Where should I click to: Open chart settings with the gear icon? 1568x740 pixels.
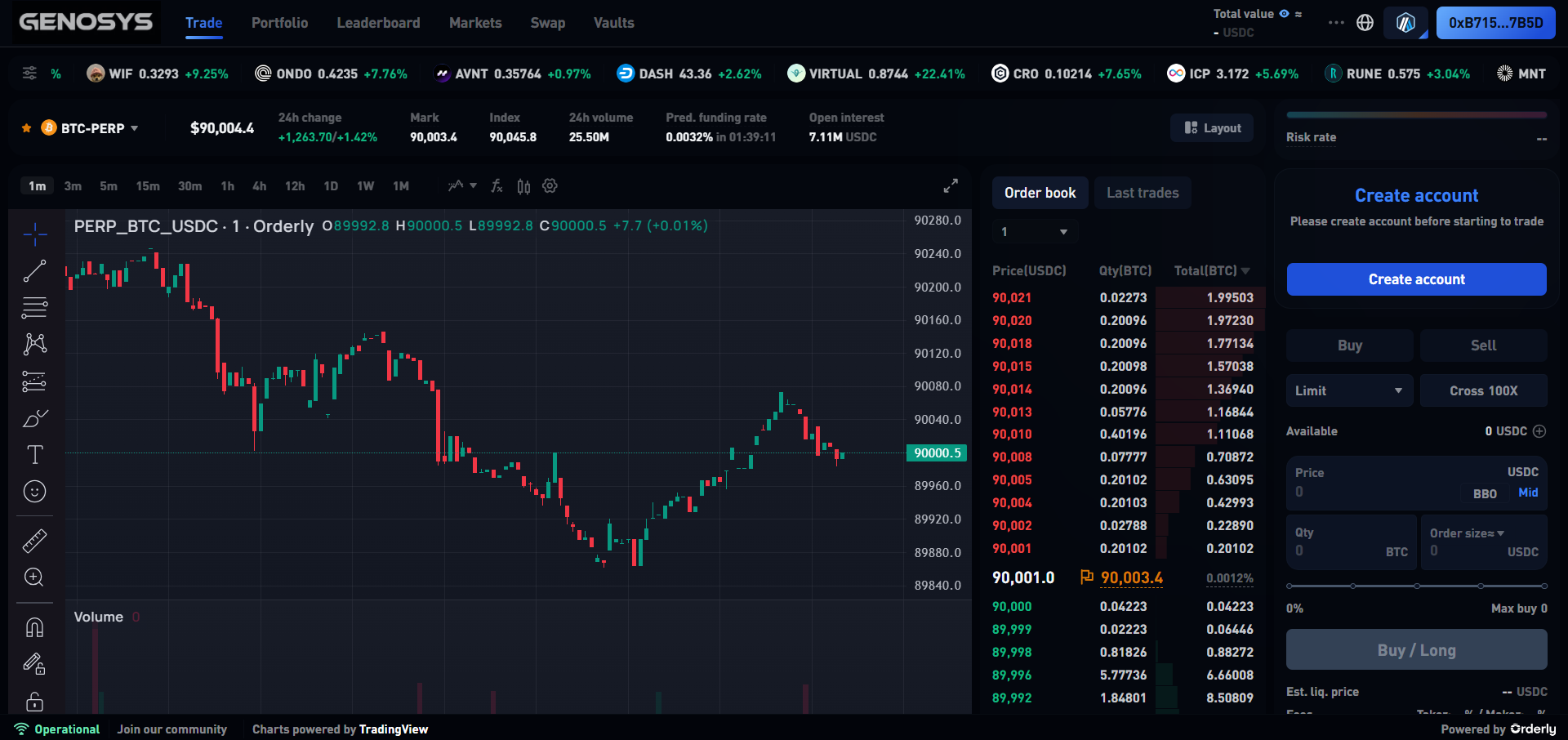(x=550, y=186)
